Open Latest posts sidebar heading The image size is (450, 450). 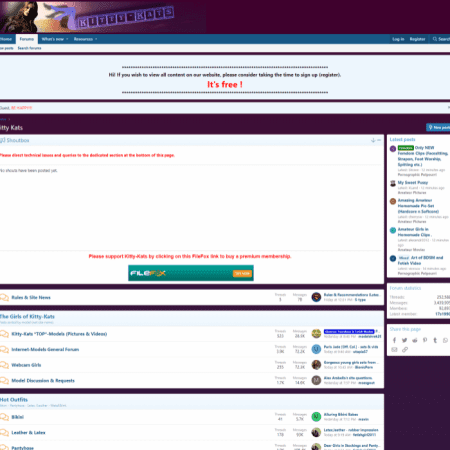coord(402,139)
